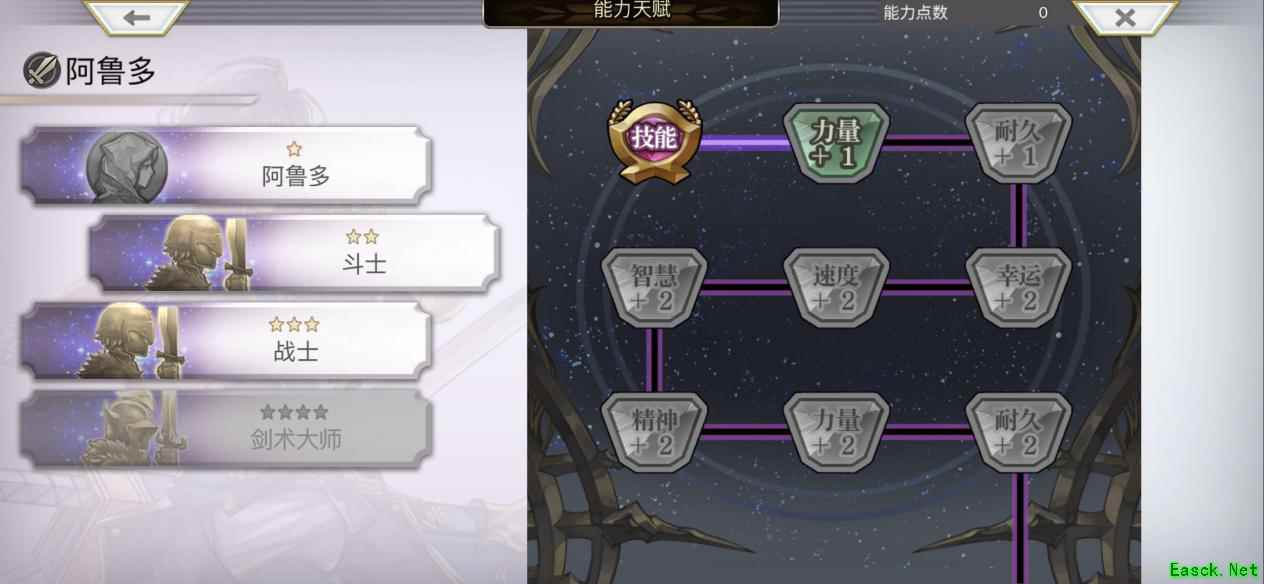
Task: Choose the 速度+2 talent node
Action: pos(836,287)
